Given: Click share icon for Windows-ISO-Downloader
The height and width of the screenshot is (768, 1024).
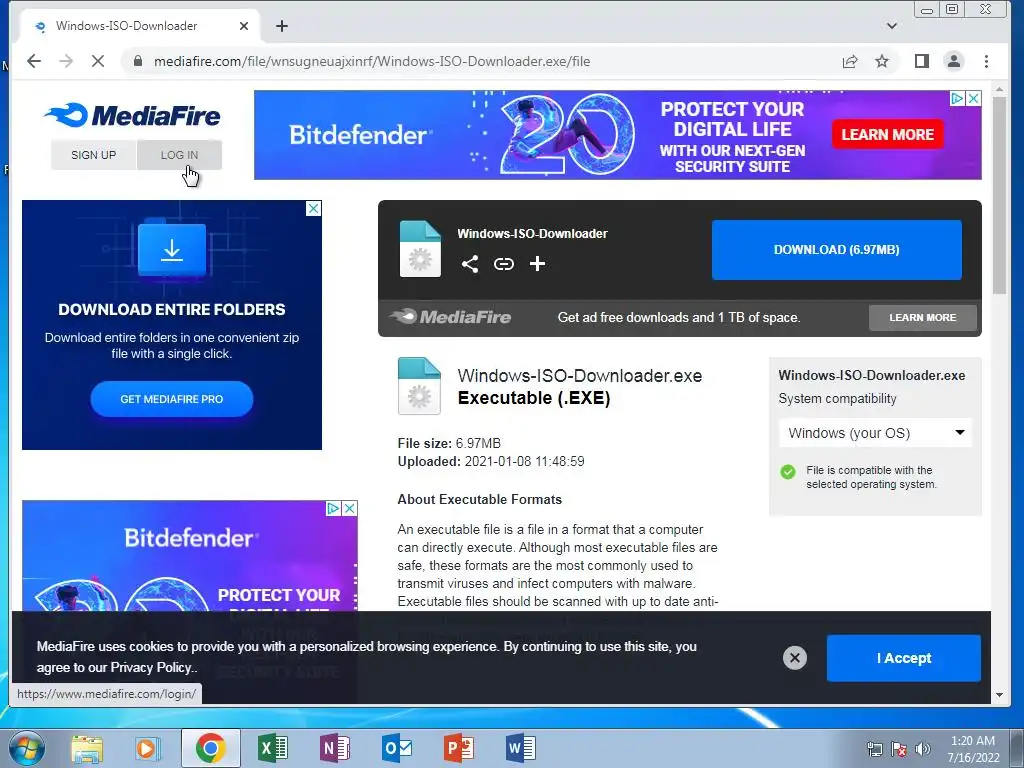Looking at the screenshot, I should coord(470,264).
